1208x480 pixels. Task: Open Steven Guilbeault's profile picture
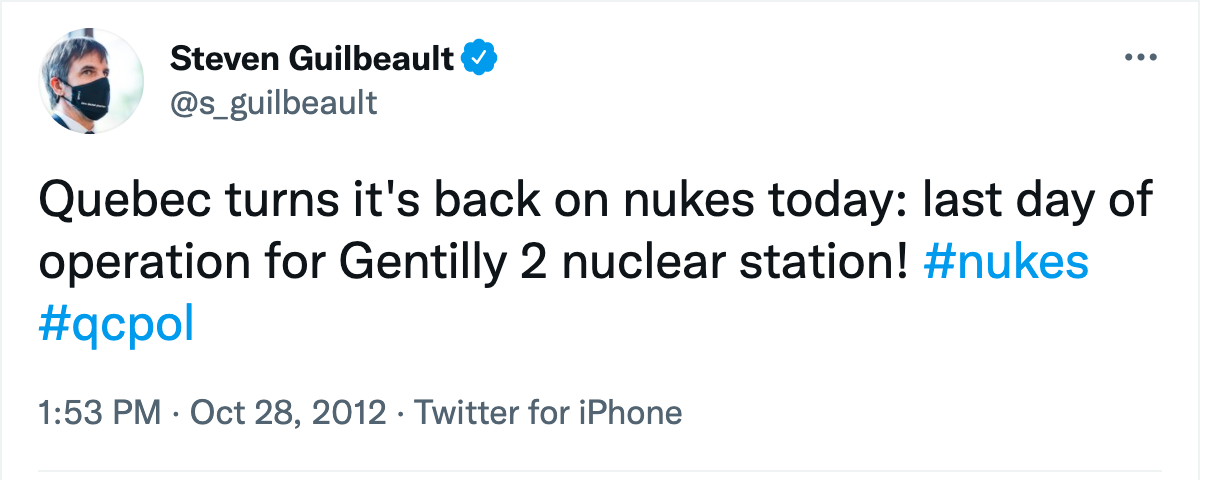point(92,81)
